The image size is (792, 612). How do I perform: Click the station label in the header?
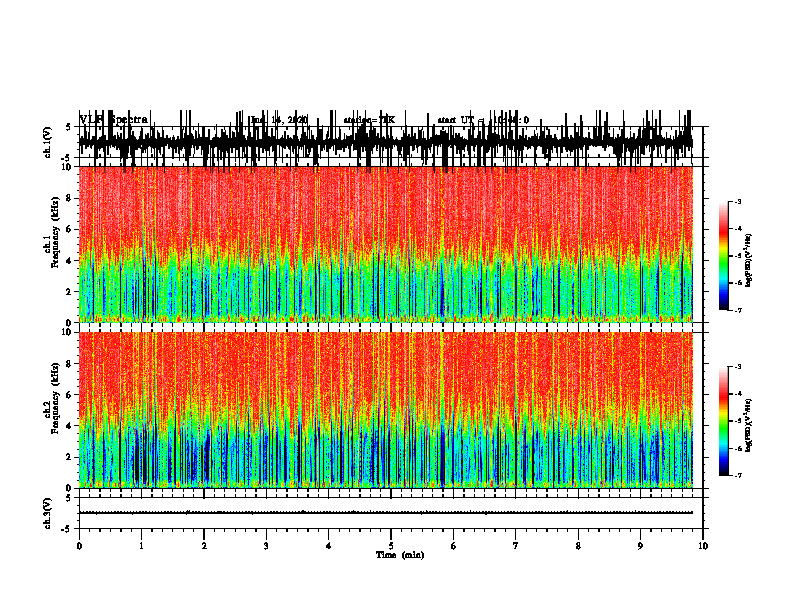(x=369, y=120)
